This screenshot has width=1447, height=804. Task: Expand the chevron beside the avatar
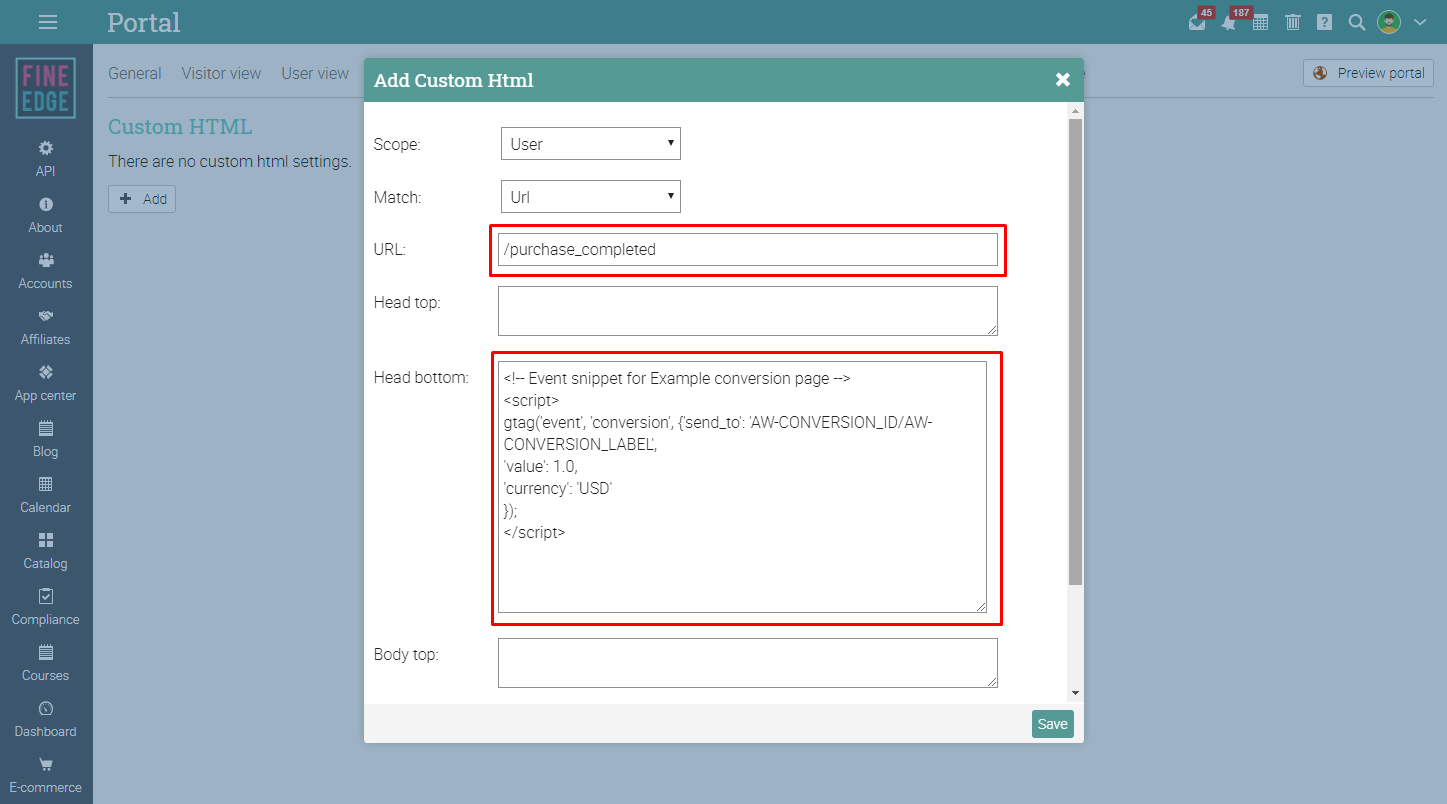1420,22
